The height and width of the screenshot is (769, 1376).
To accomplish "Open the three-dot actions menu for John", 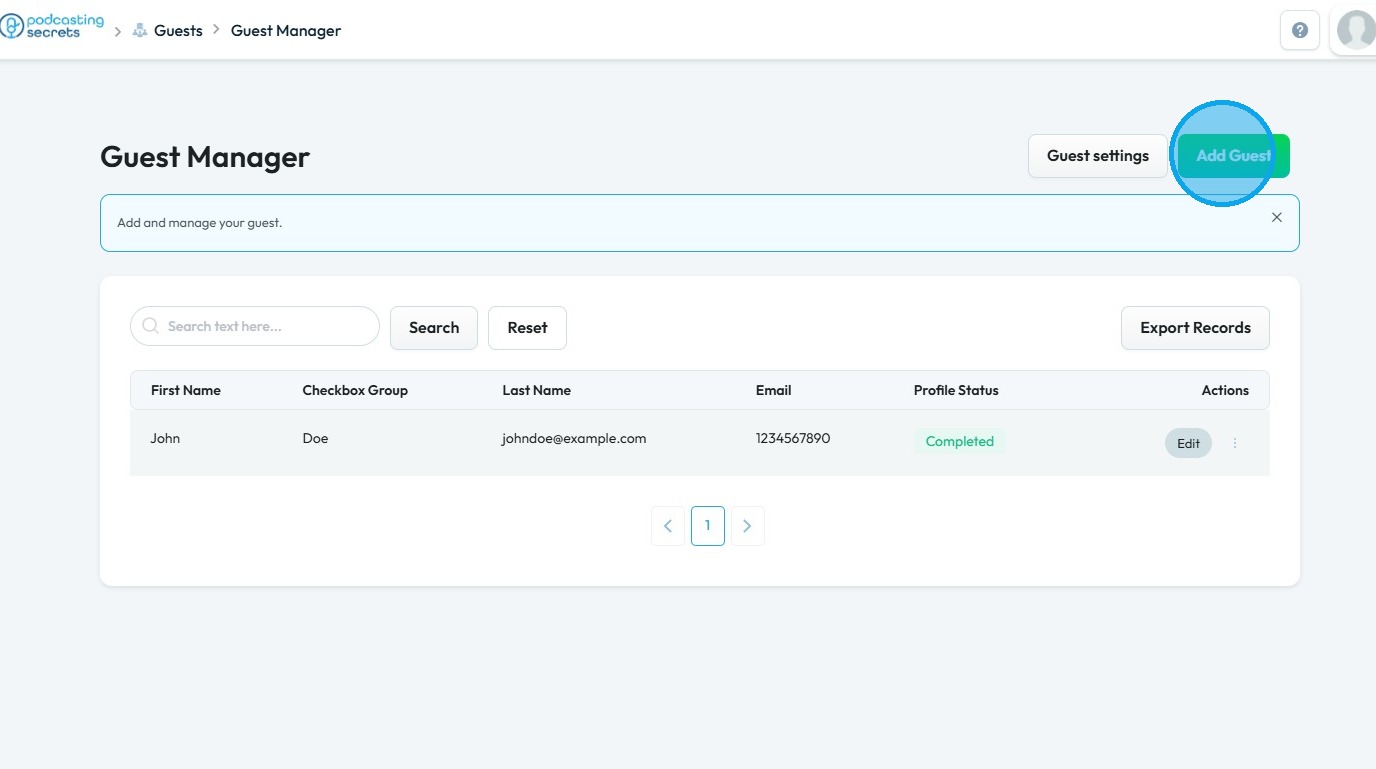I will [x=1235, y=443].
